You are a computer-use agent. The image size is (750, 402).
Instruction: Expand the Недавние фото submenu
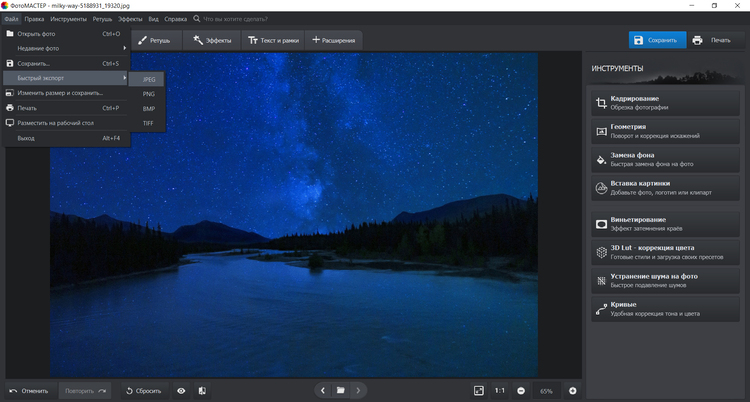click(x=66, y=48)
